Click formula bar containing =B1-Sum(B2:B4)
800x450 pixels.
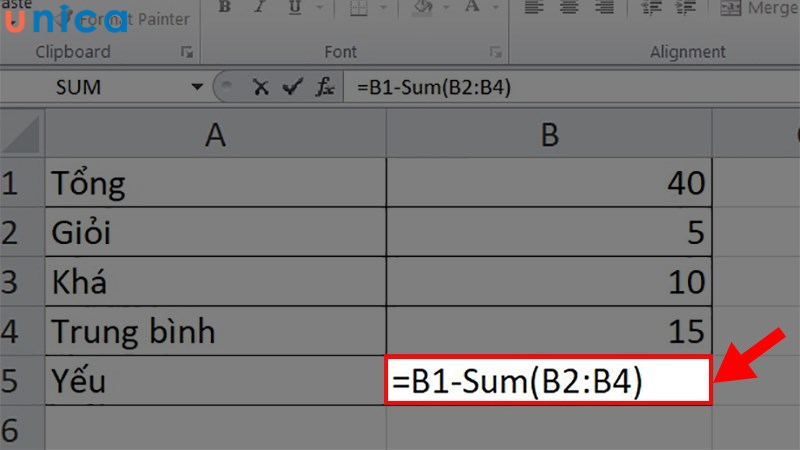pos(571,87)
